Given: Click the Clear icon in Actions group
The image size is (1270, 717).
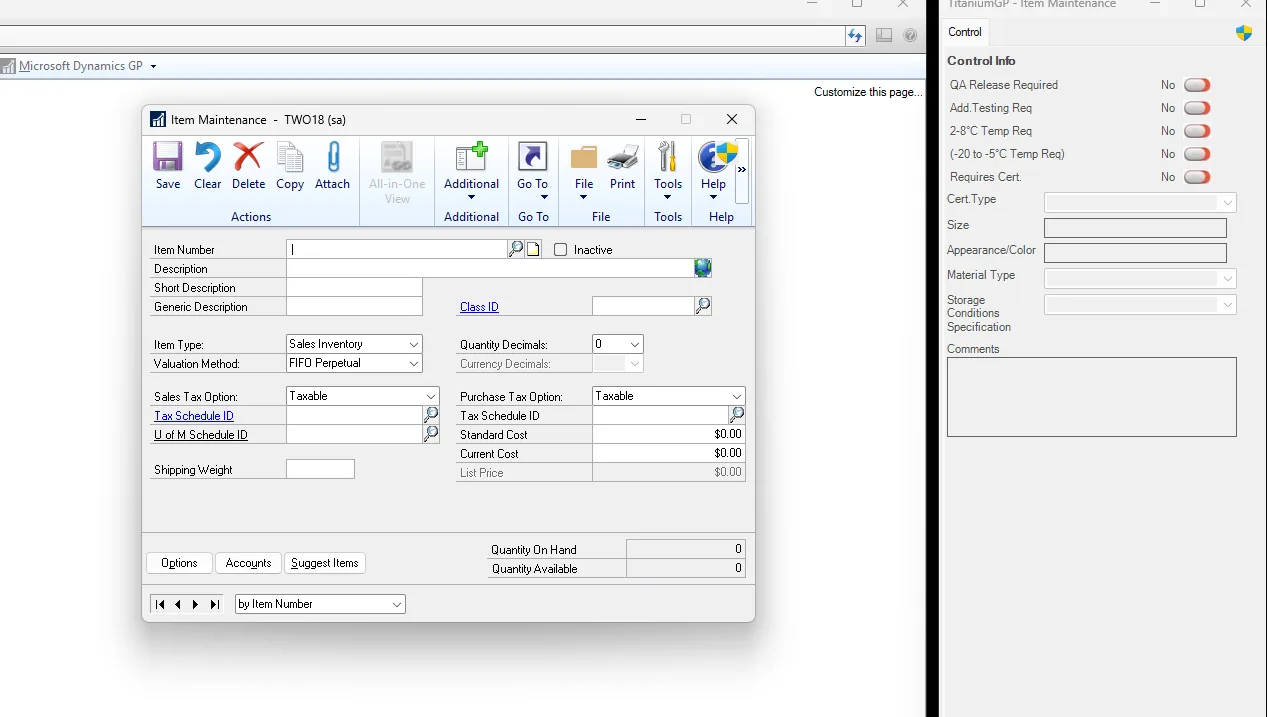Looking at the screenshot, I should tap(207, 157).
